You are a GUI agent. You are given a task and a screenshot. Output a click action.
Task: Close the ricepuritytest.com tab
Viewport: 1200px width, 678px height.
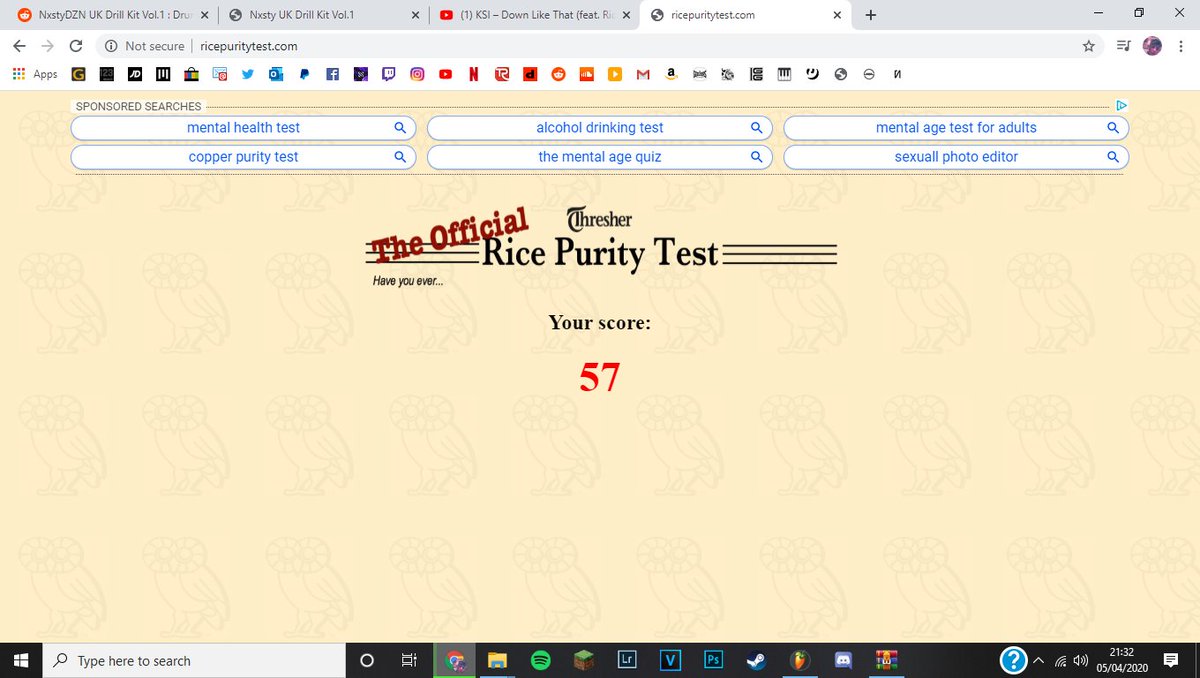(x=837, y=15)
